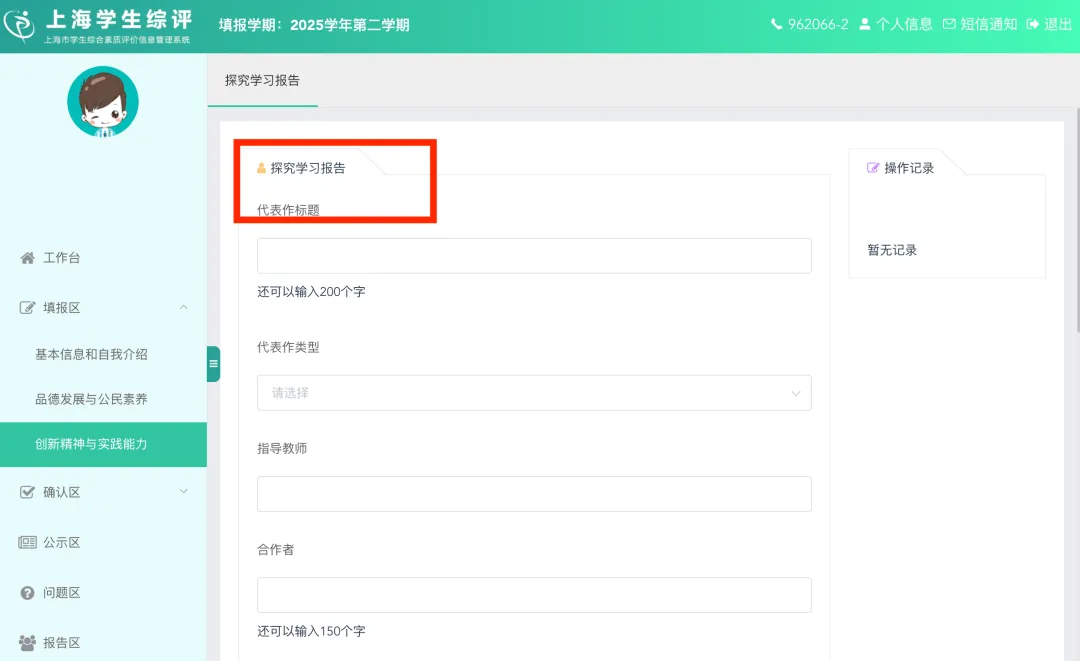Click the 合作者 label

point(276,550)
